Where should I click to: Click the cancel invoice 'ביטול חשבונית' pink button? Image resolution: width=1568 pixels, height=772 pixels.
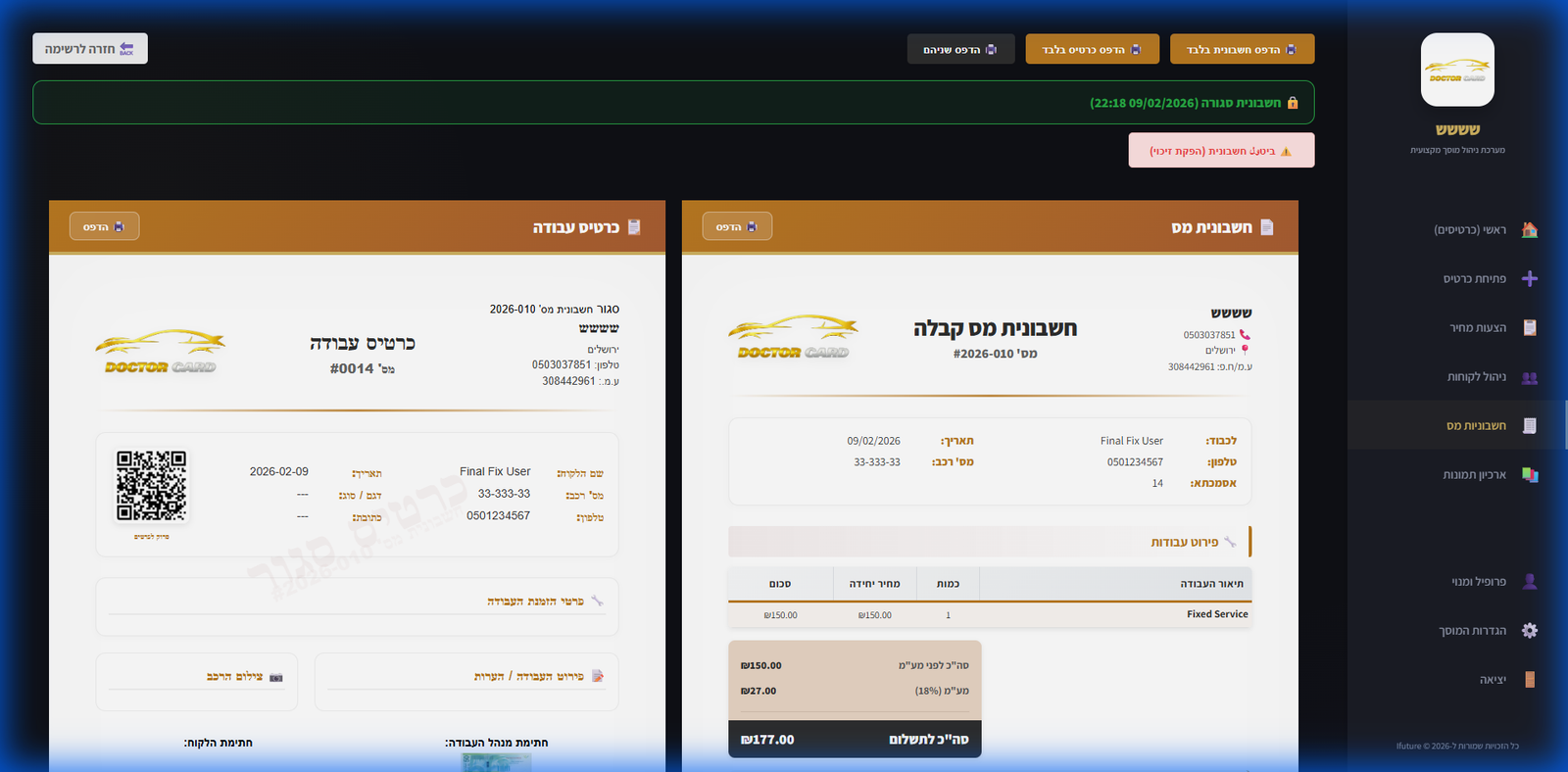1221,150
